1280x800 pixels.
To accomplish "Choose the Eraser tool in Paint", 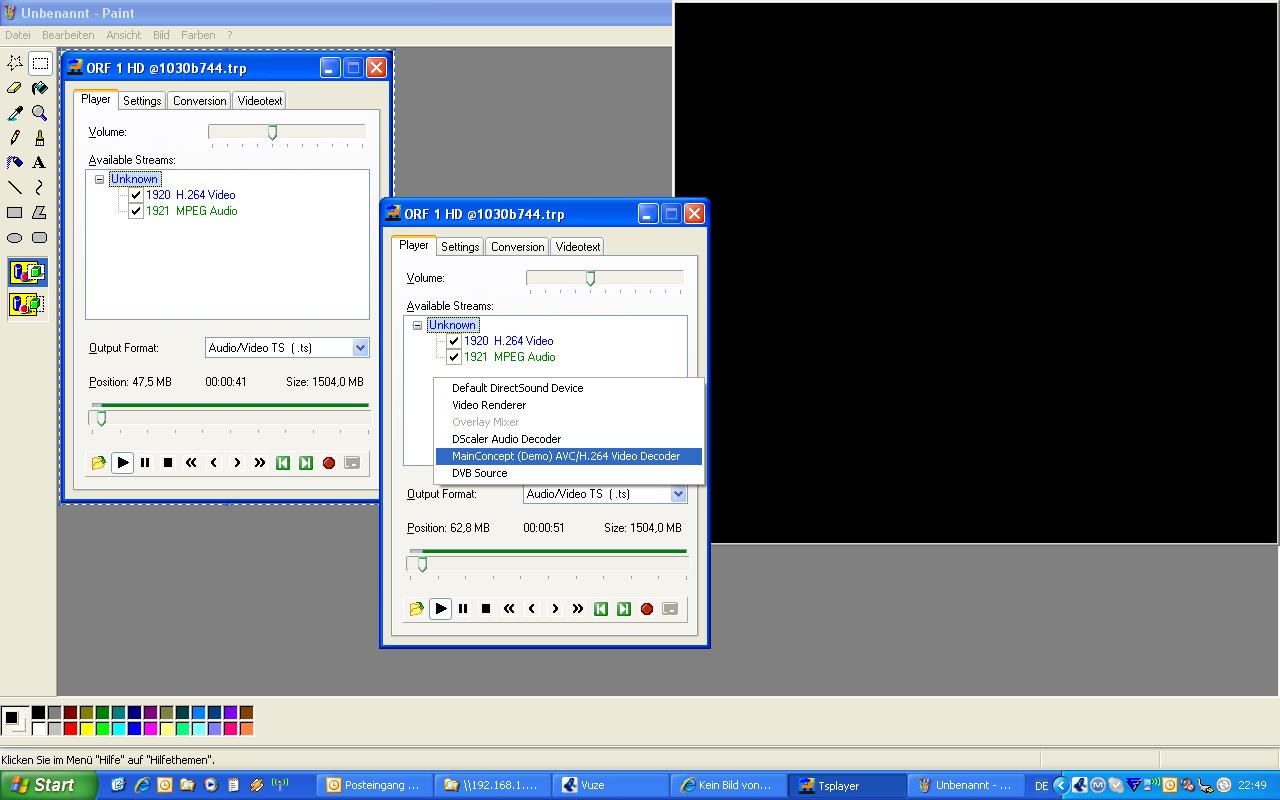I will tap(15, 88).
